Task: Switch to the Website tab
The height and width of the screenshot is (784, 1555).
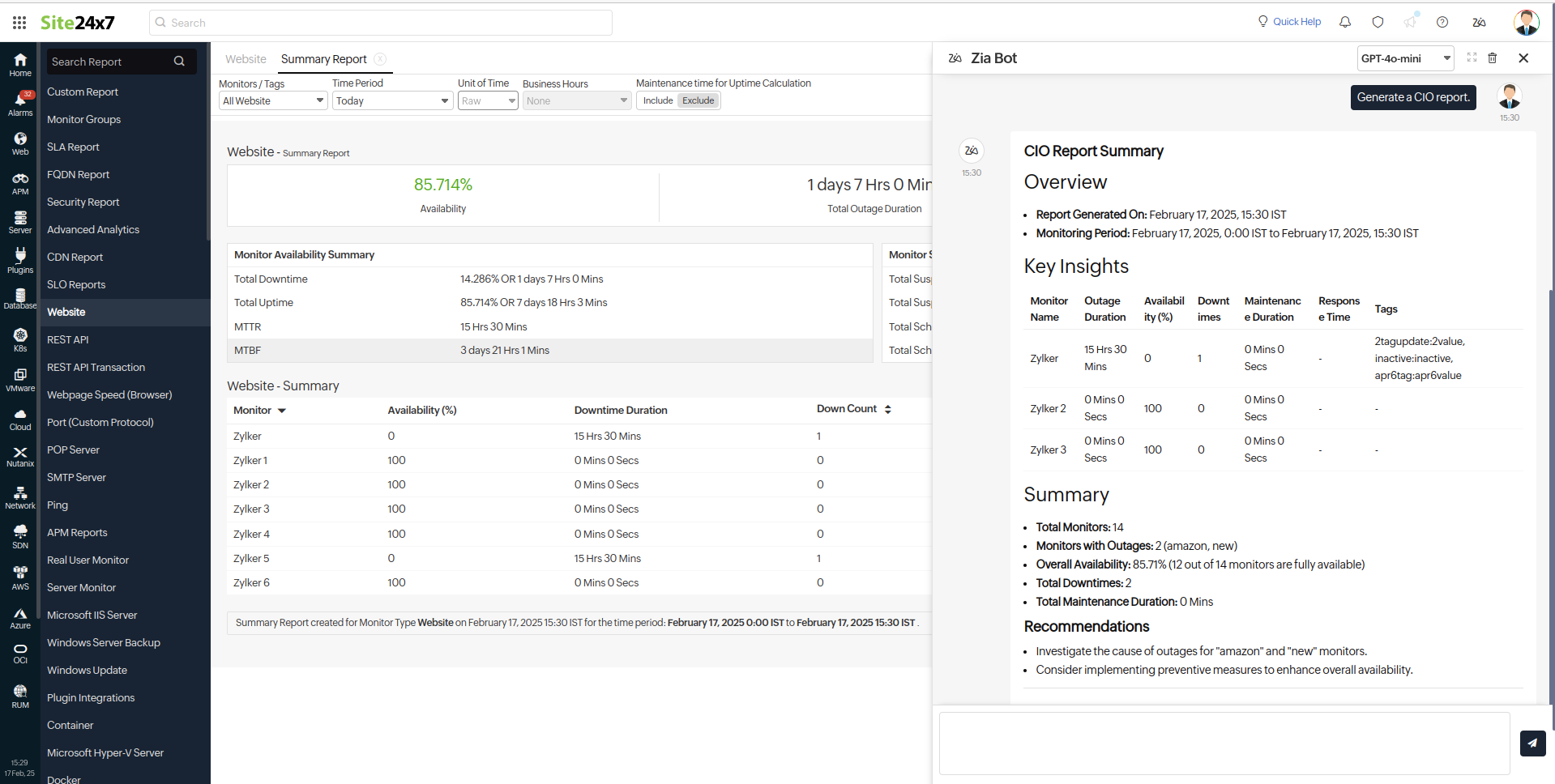Action: point(246,58)
